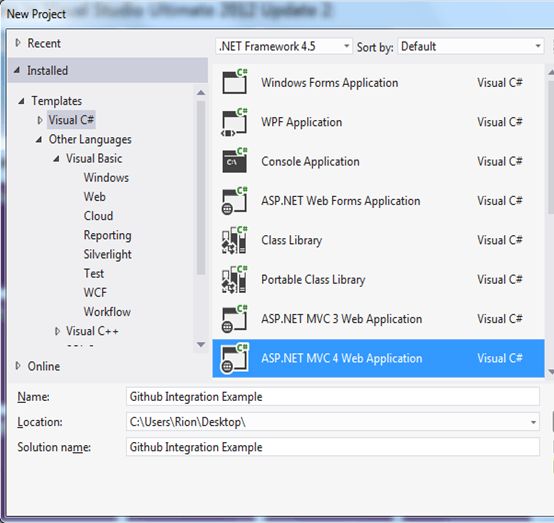Viewport: 554px width, 523px height.
Task: Expand the Online section arrow
Action: (18, 366)
